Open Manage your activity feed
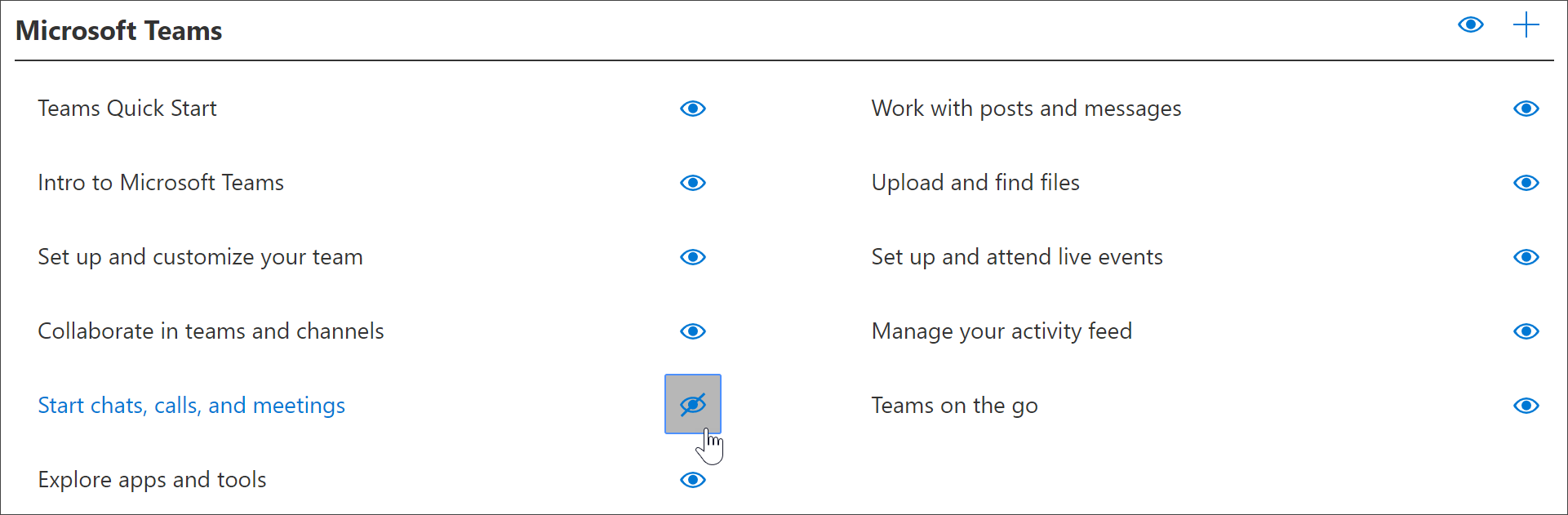Image resolution: width=1568 pixels, height=515 pixels. (x=1002, y=331)
